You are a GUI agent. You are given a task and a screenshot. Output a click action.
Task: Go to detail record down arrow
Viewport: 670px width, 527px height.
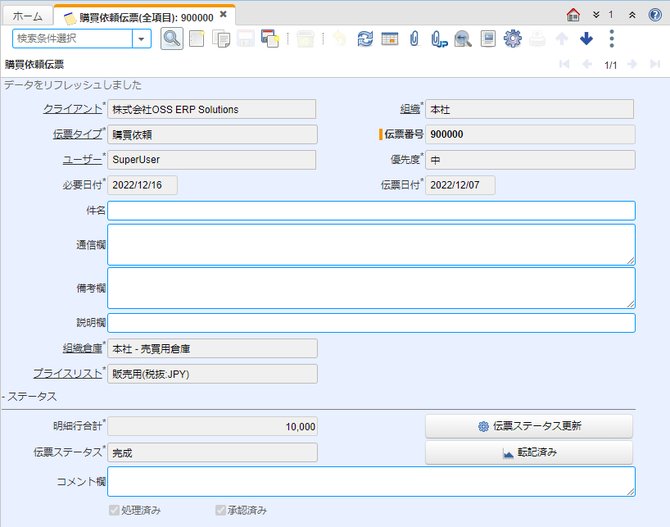[586, 39]
